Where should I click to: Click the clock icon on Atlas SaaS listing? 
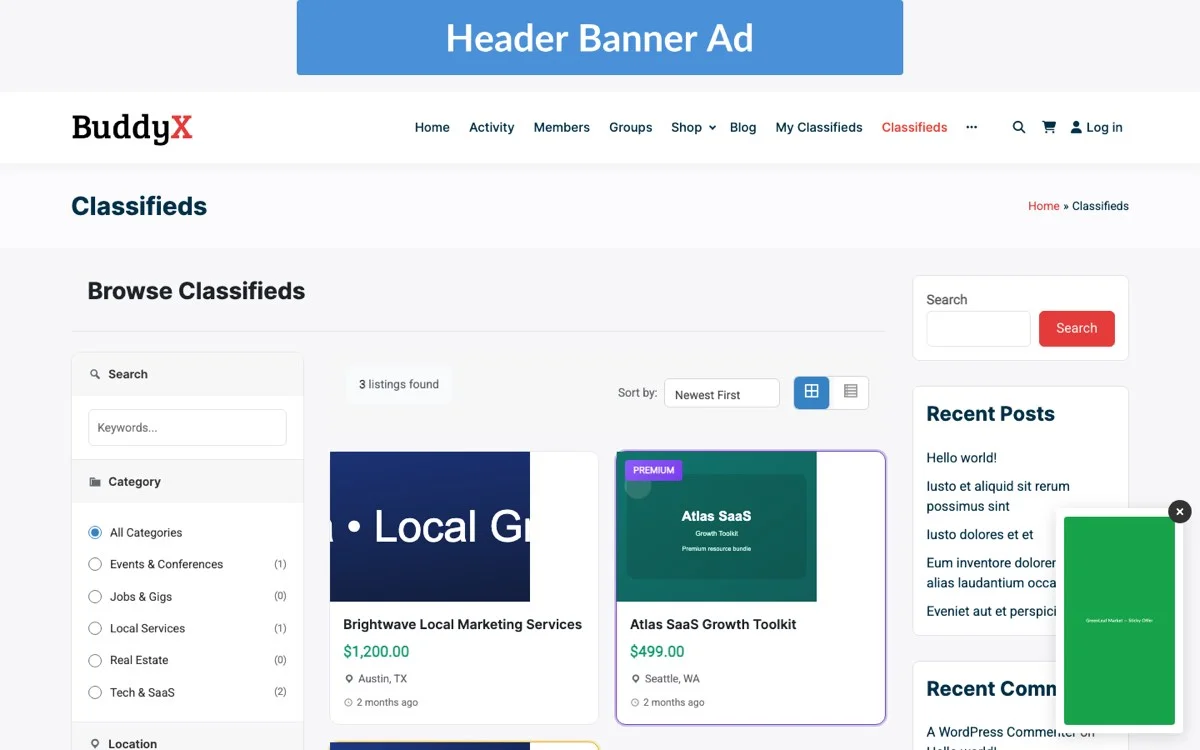(x=634, y=702)
